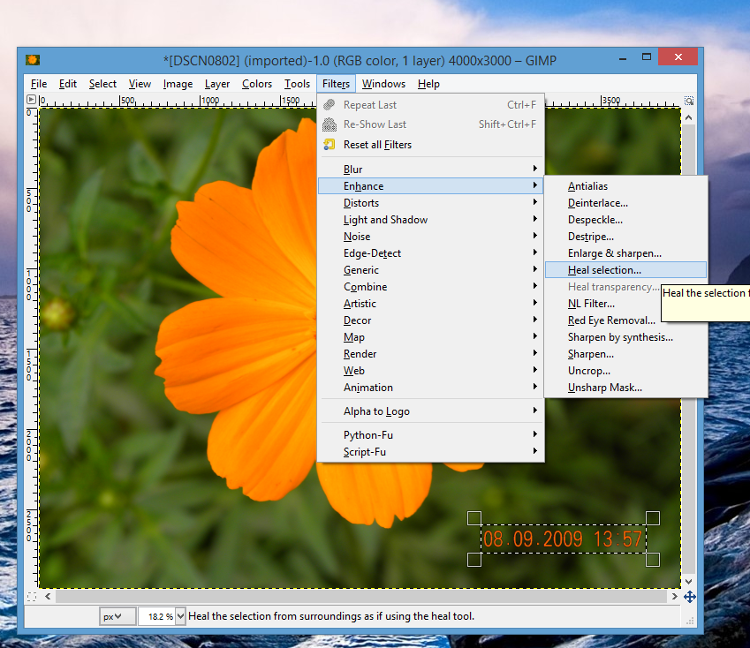This screenshot has height=648, width=750.
Task: Open the View menu
Action: point(140,84)
